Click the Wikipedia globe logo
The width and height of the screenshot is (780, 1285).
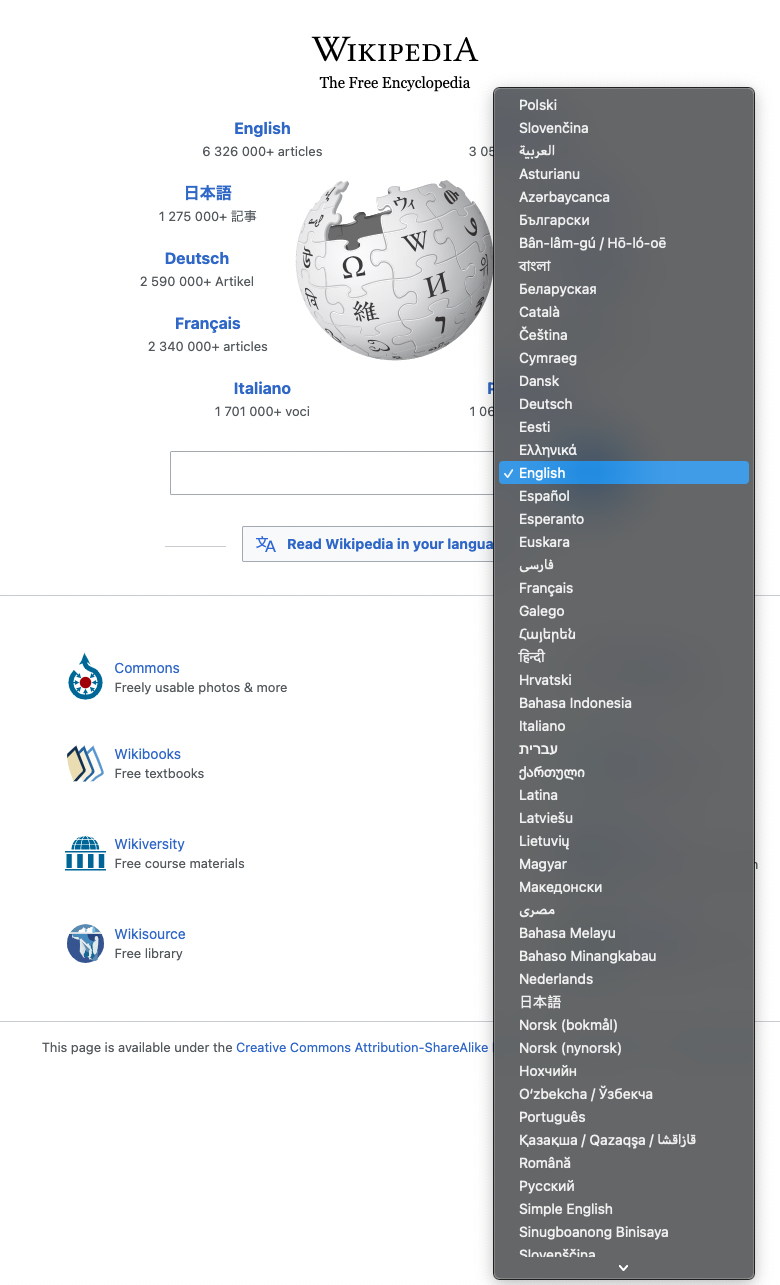[394, 270]
